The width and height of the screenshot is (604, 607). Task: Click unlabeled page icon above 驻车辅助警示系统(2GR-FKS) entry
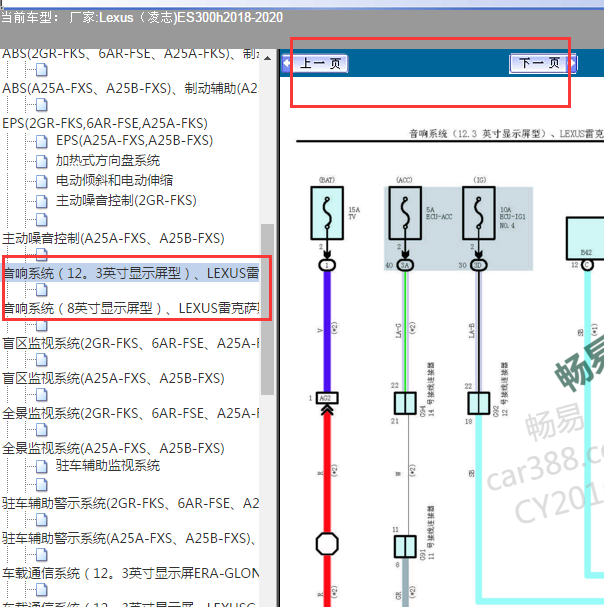tap(41, 484)
